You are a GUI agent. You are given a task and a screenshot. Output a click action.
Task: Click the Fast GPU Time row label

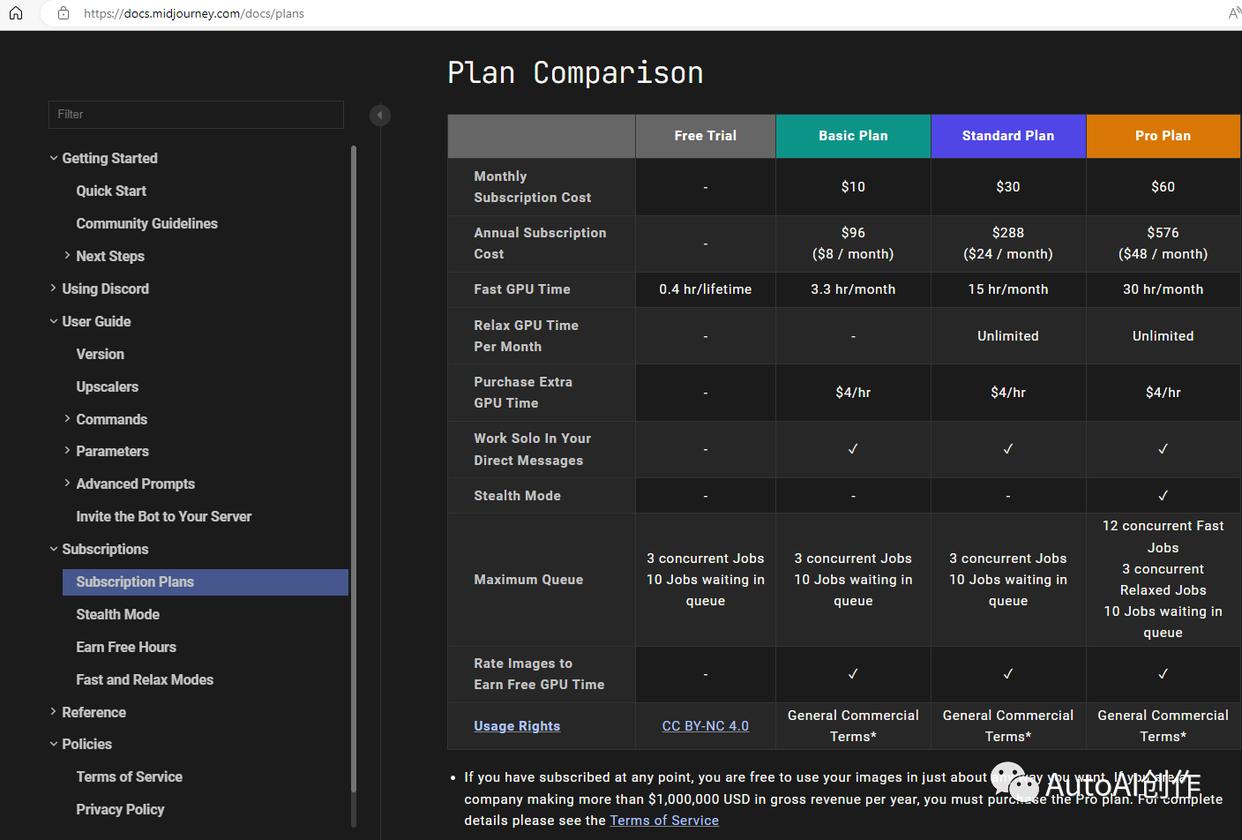(522, 289)
